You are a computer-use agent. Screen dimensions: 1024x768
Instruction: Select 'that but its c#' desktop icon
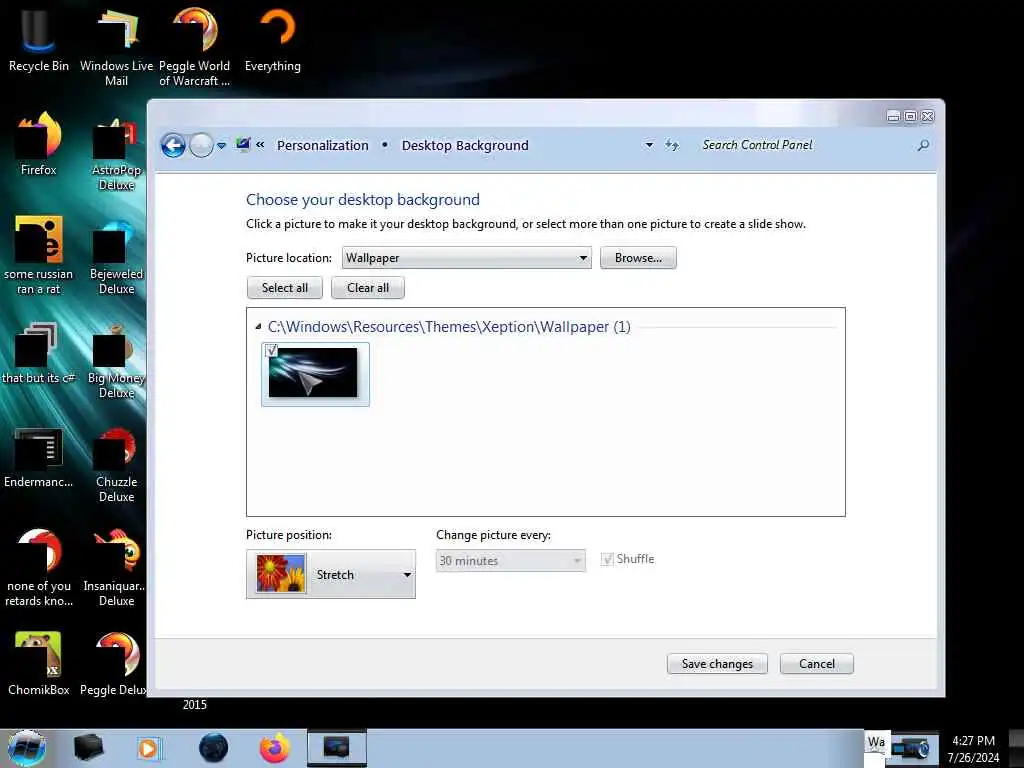click(38, 353)
